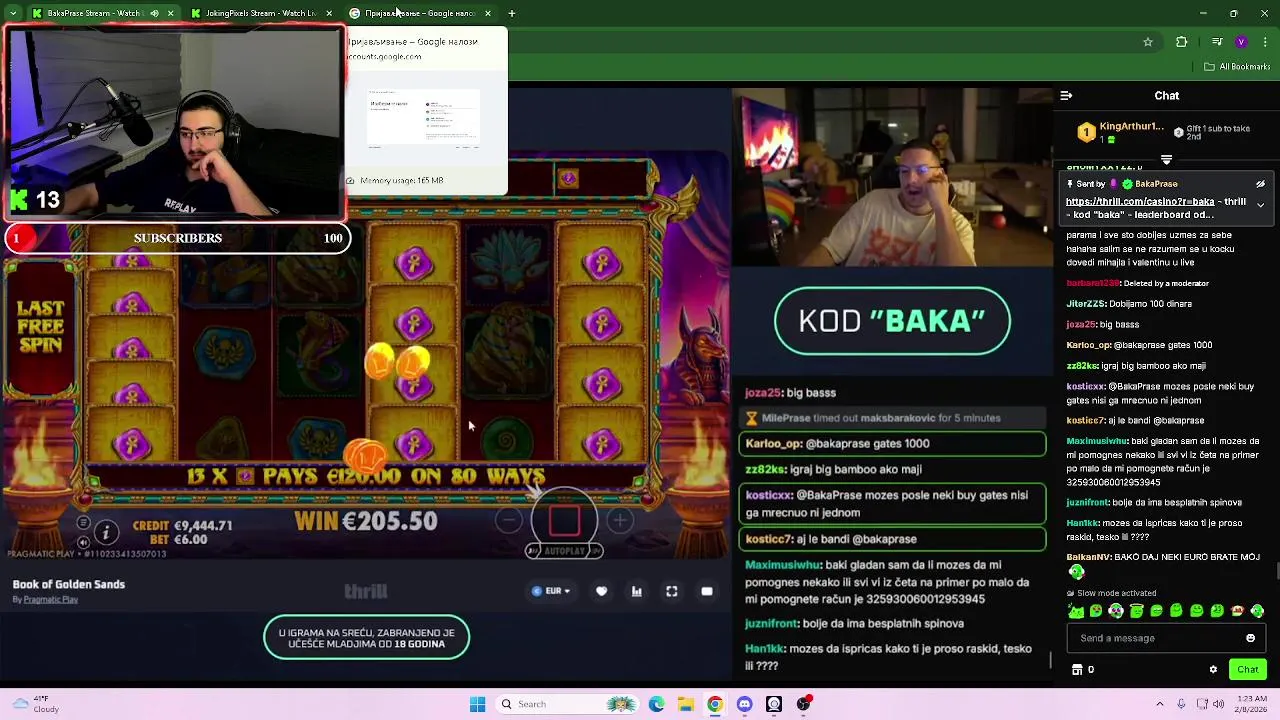Expand the chat leaderboard chevron
Image resolution: width=1280 pixels, height=720 pixels.
coord(1166,160)
